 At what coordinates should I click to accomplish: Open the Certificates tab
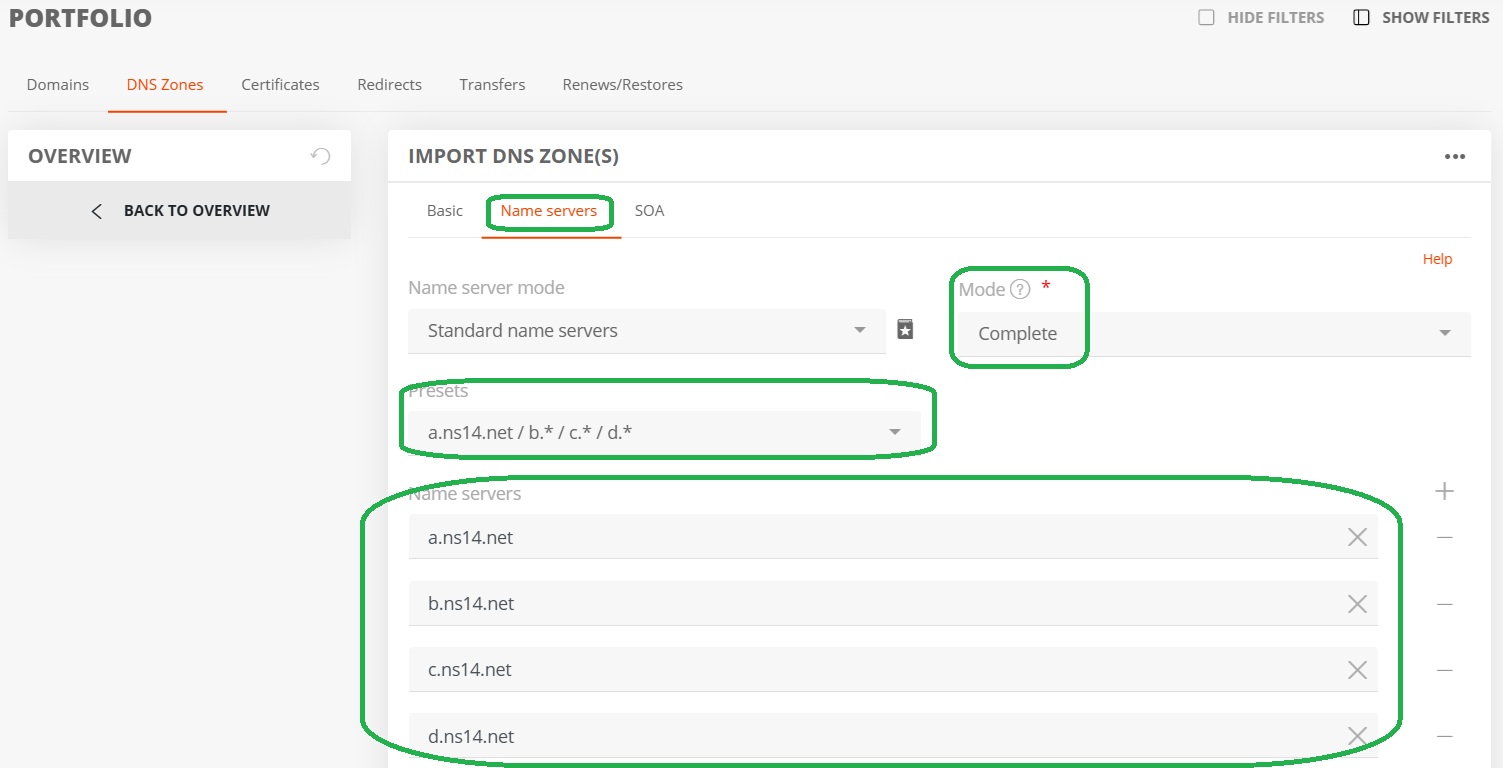pyautogui.click(x=280, y=85)
